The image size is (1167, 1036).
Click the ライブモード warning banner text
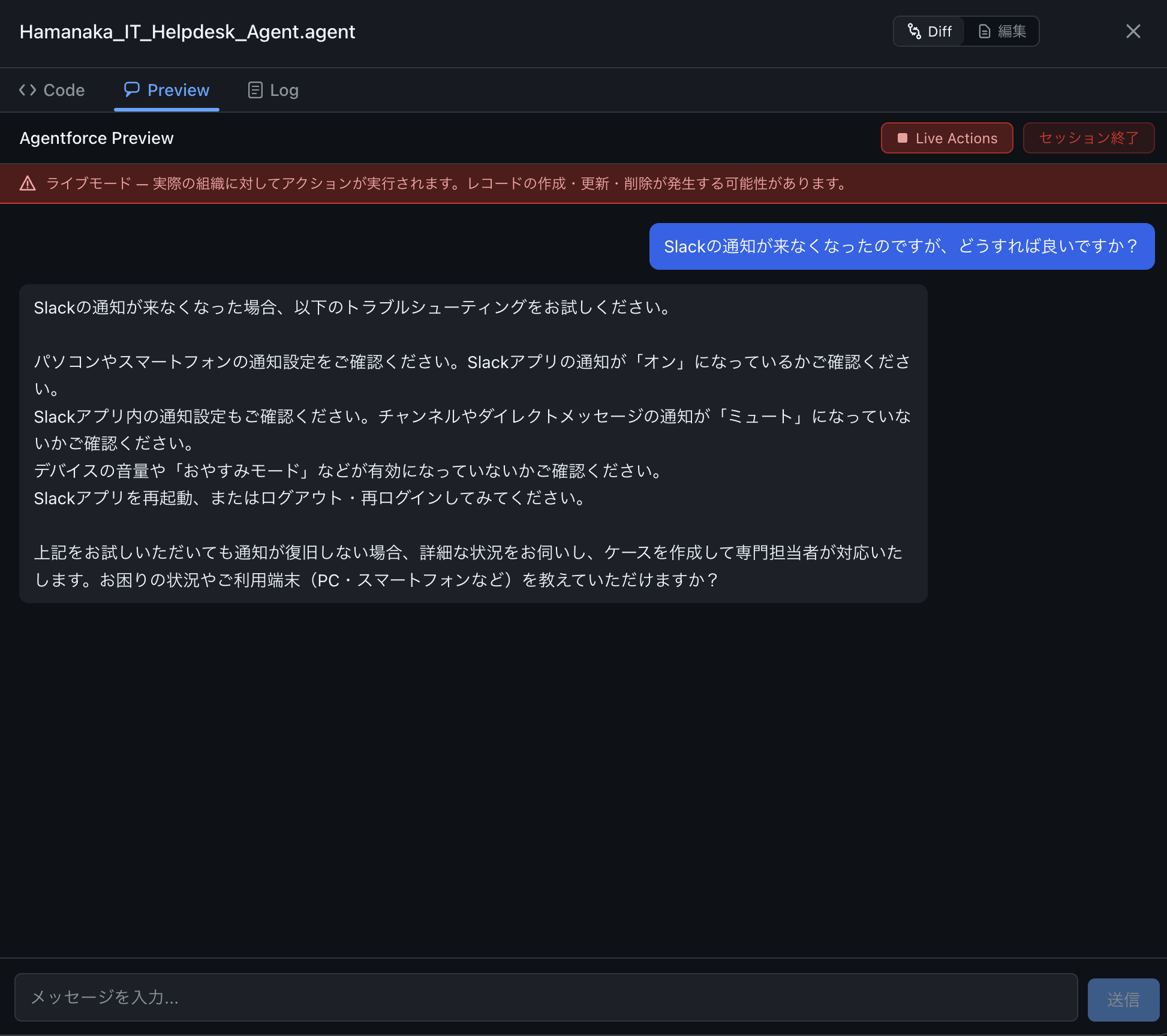[x=447, y=183]
